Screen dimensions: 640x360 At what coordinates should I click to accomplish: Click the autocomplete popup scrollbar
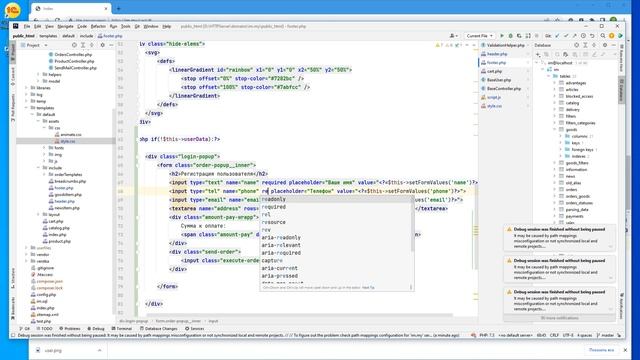pos(412,225)
